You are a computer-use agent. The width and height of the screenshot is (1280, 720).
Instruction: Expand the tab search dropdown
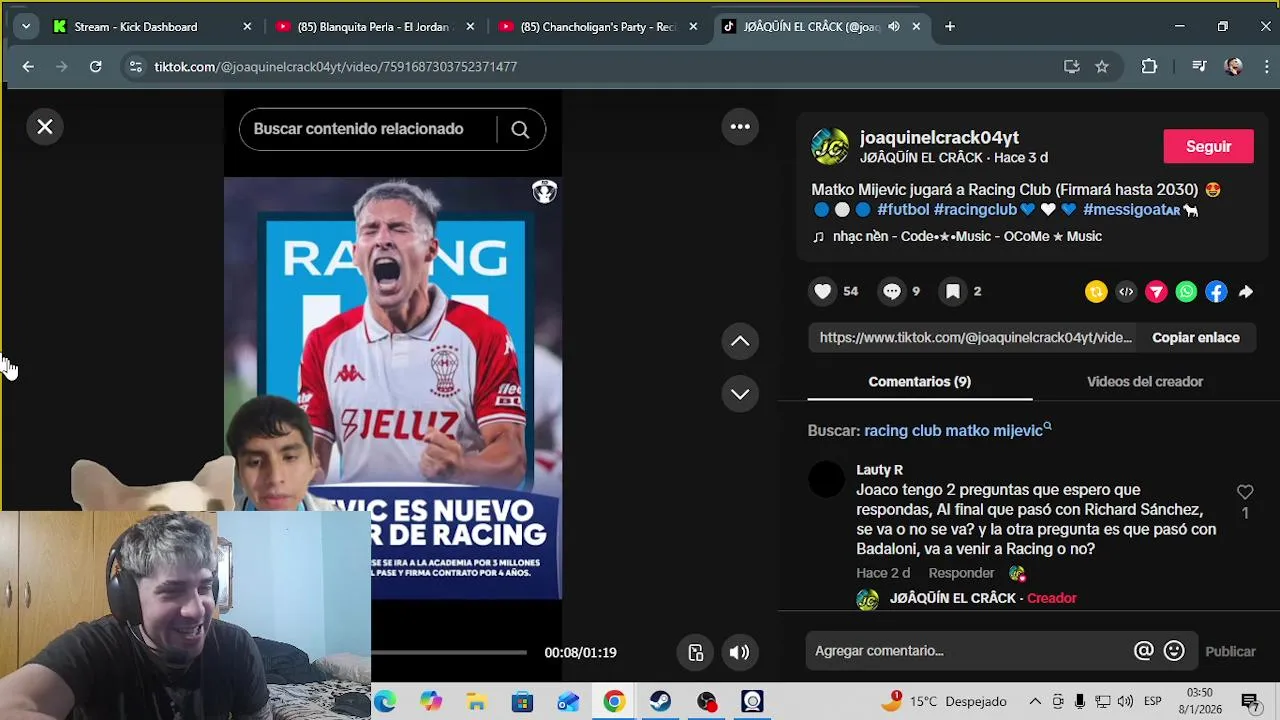26,27
